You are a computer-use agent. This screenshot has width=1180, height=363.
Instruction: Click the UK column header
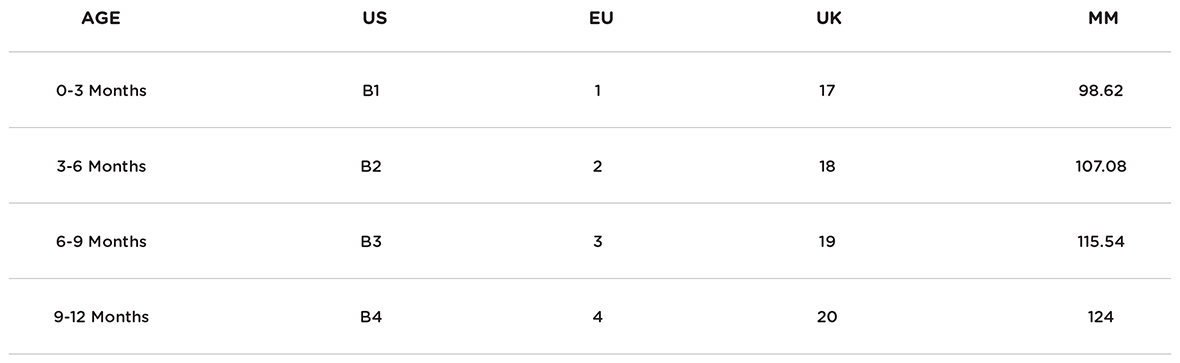829,19
